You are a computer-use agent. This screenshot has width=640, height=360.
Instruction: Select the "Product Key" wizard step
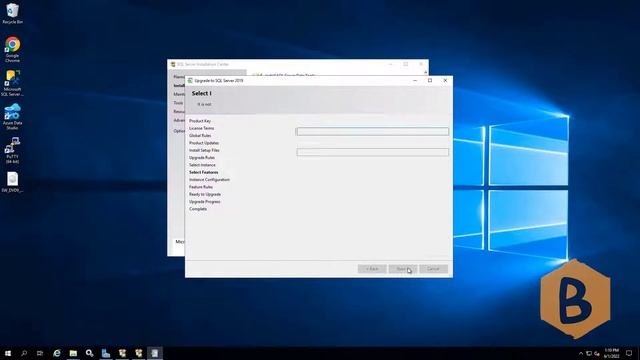point(200,121)
